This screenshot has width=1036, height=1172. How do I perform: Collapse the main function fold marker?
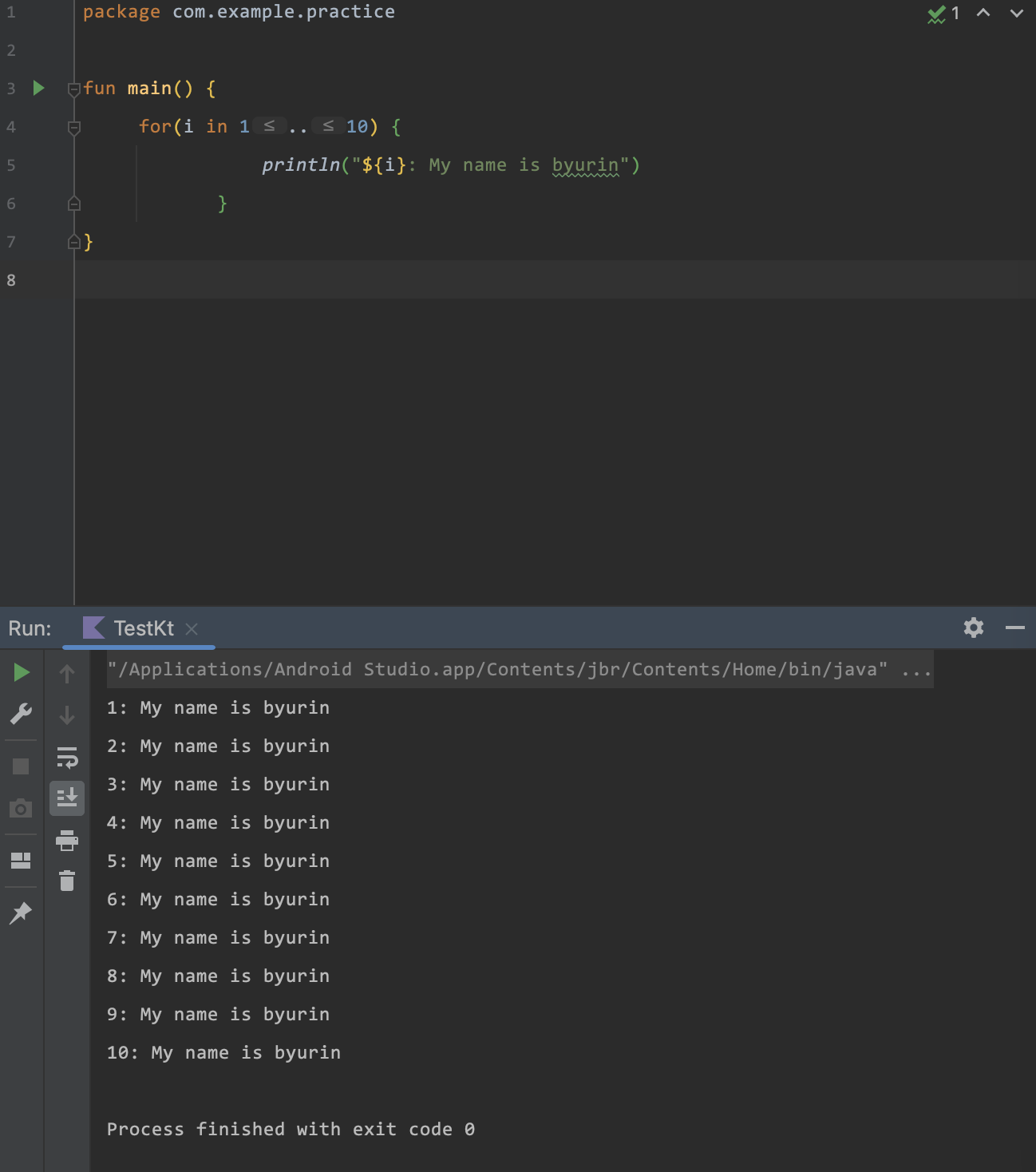click(73, 89)
